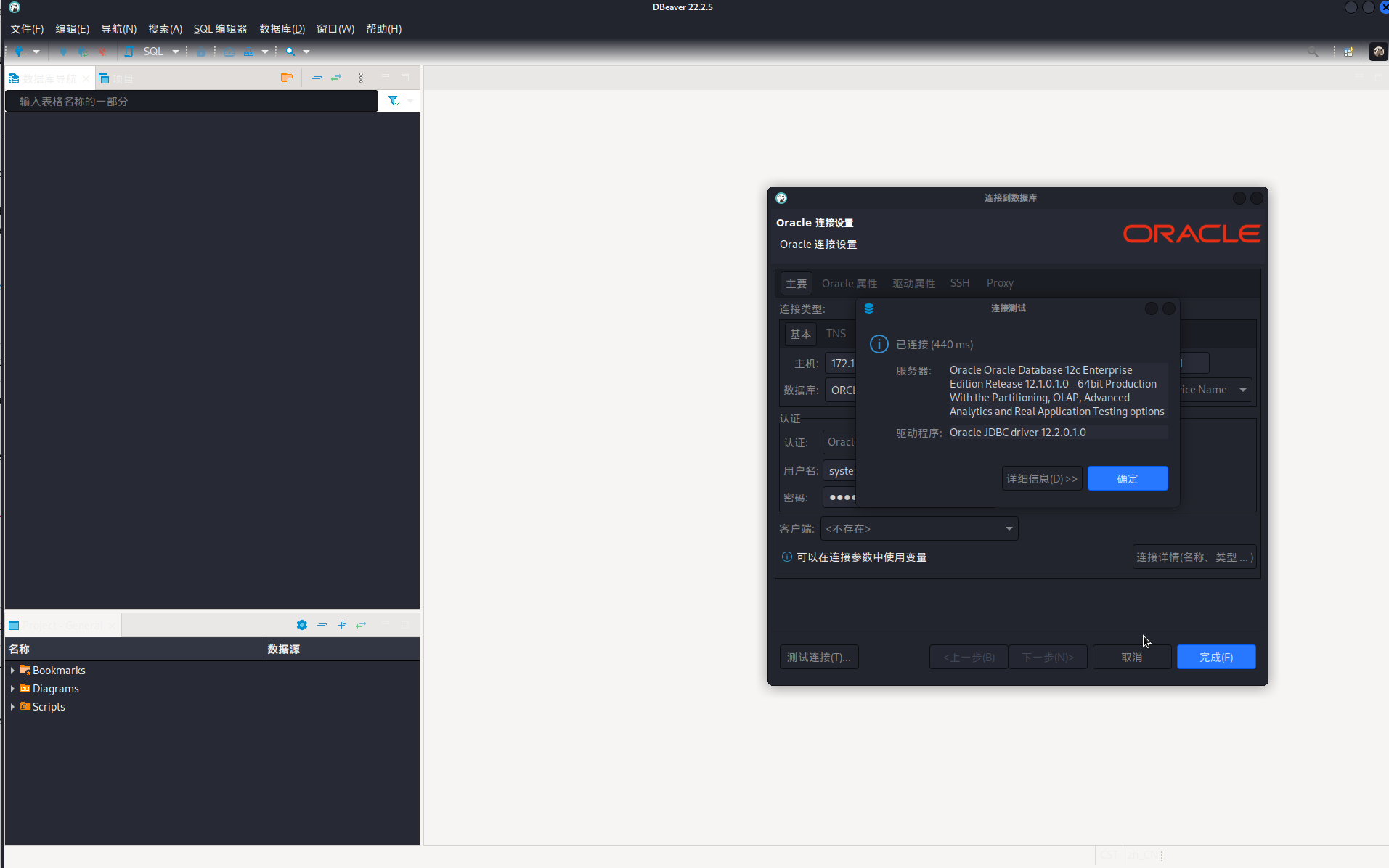Click 确定 in the connection test dialog
This screenshot has width=1389, height=868.
click(1128, 478)
